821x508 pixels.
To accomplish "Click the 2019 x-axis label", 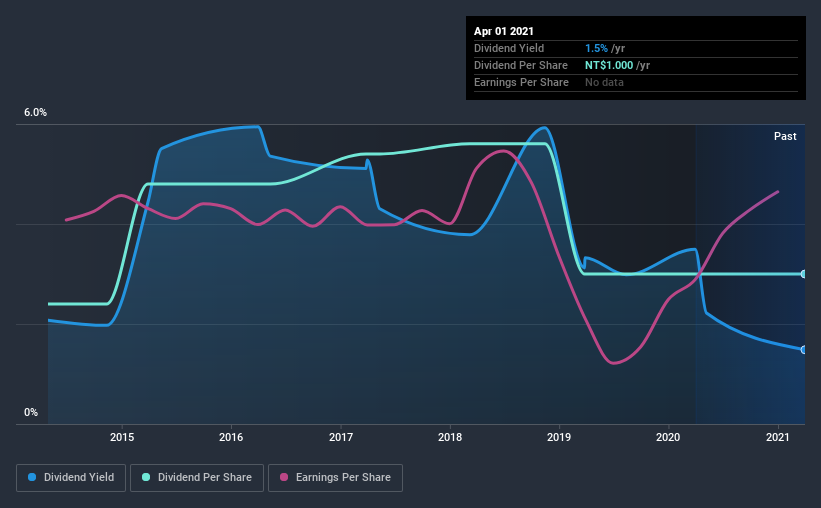I will click(x=559, y=437).
